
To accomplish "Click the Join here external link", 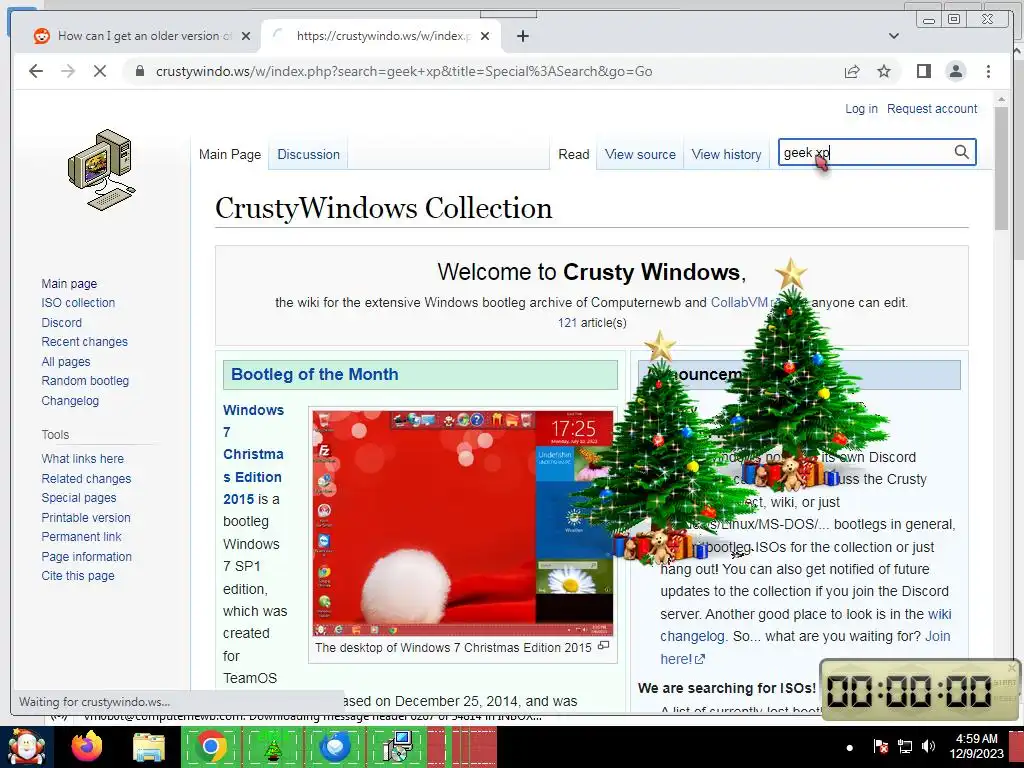I will tap(806, 647).
